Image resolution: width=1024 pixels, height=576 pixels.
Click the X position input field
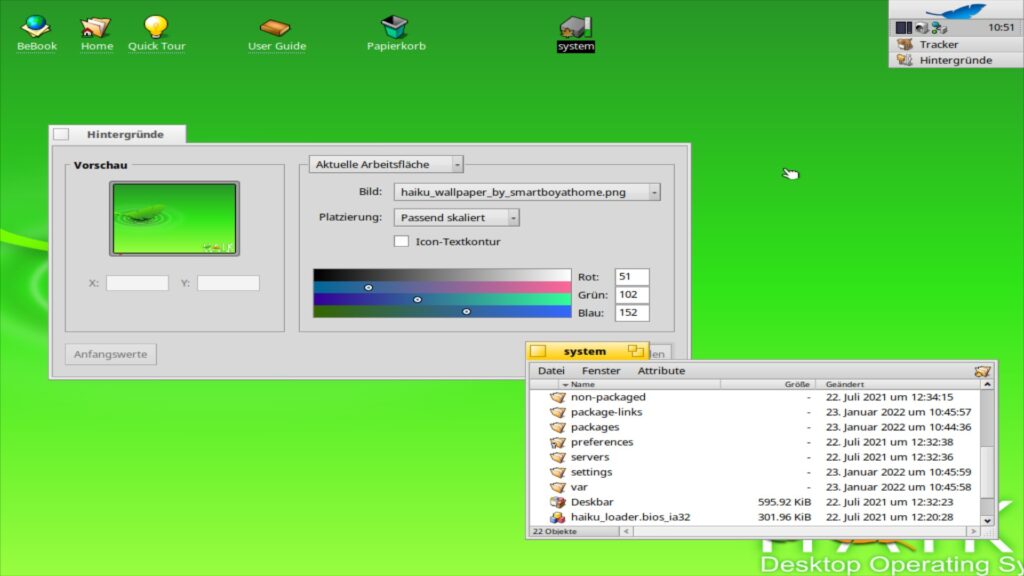coord(137,283)
